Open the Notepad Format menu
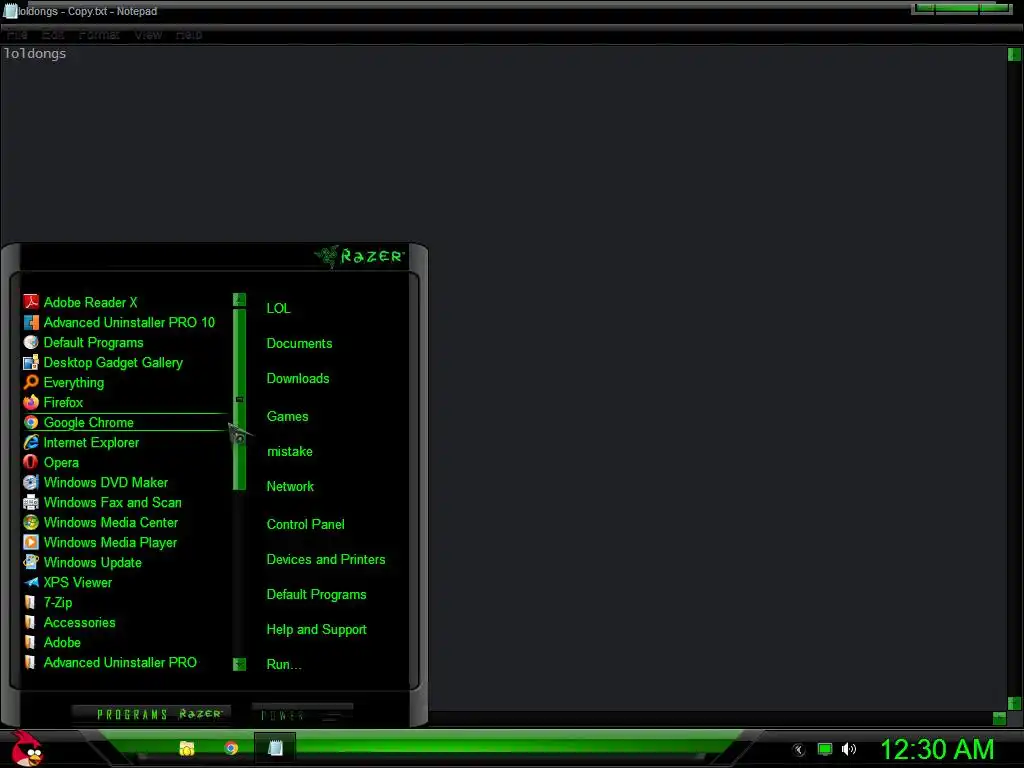The image size is (1024, 768). pyautogui.click(x=99, y=35)
